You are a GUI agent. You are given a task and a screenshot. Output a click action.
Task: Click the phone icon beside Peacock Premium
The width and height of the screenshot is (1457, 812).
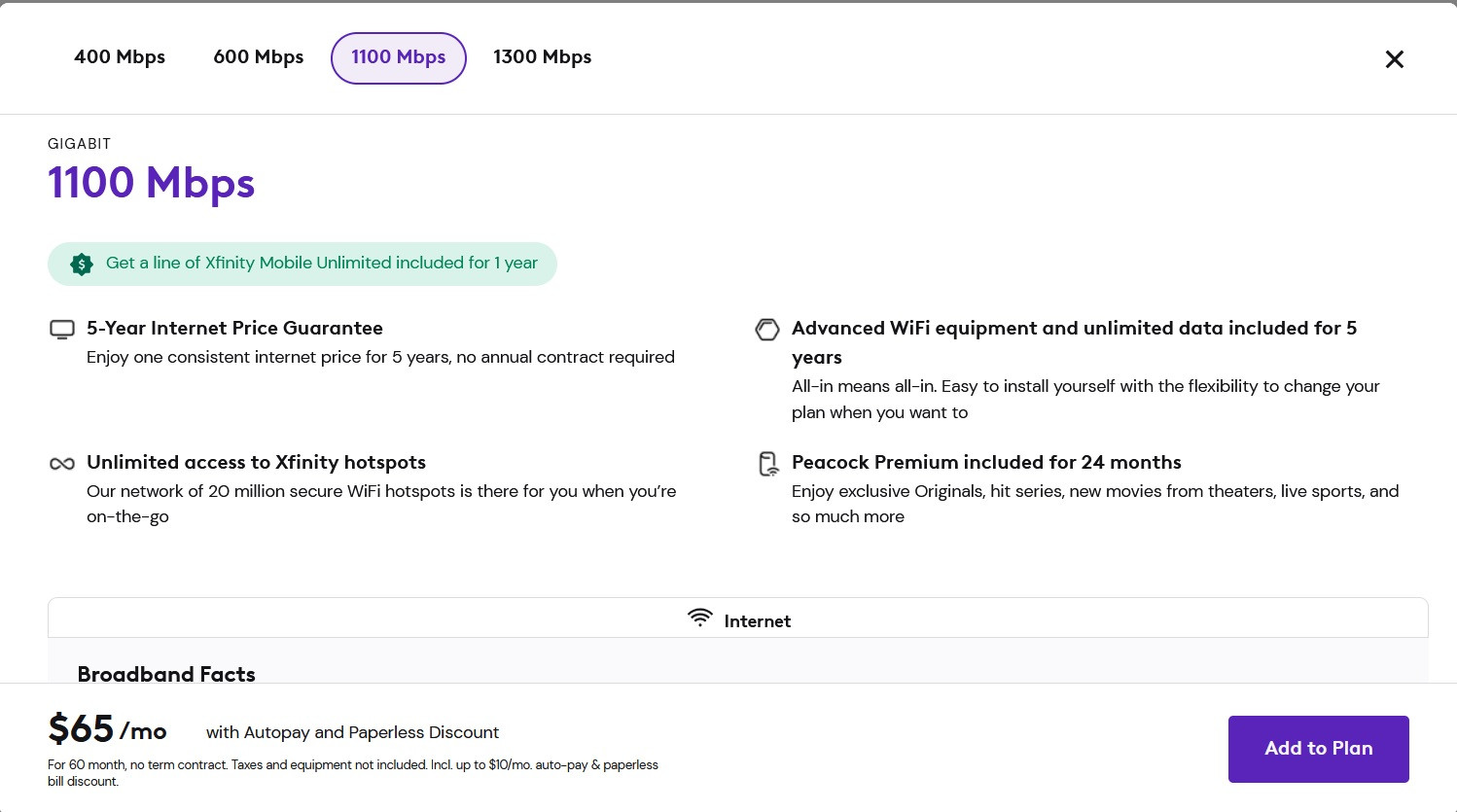pyautogui.click(x=768, y=464)
